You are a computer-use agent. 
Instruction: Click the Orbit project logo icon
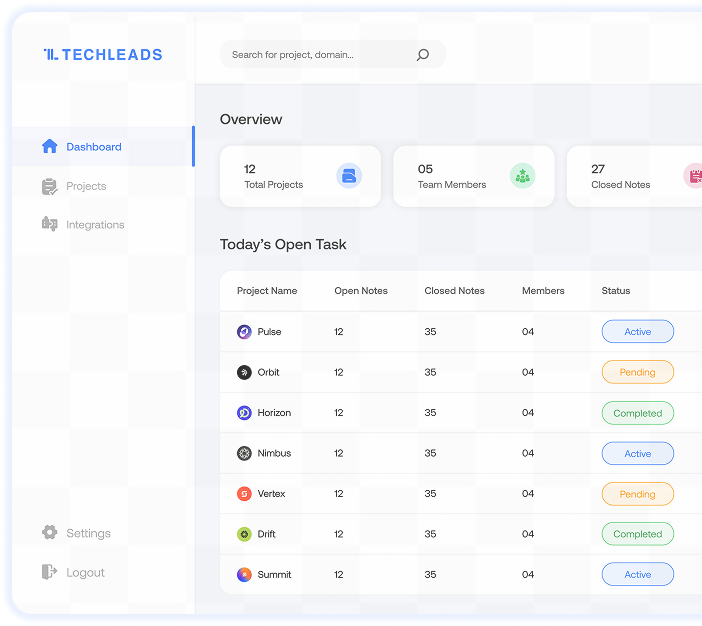[x=244, y=372]
